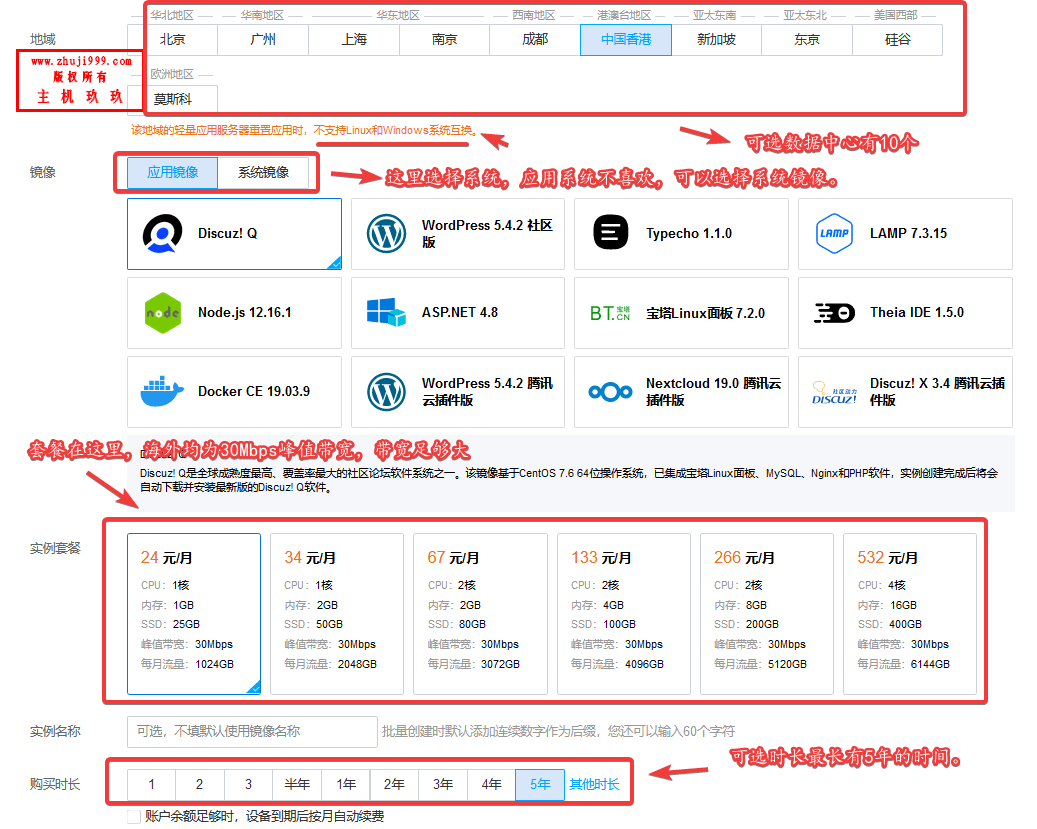Screen dimensions: 1037x829
Task: Choose the 3年 duration option
Action: (443, 785)
